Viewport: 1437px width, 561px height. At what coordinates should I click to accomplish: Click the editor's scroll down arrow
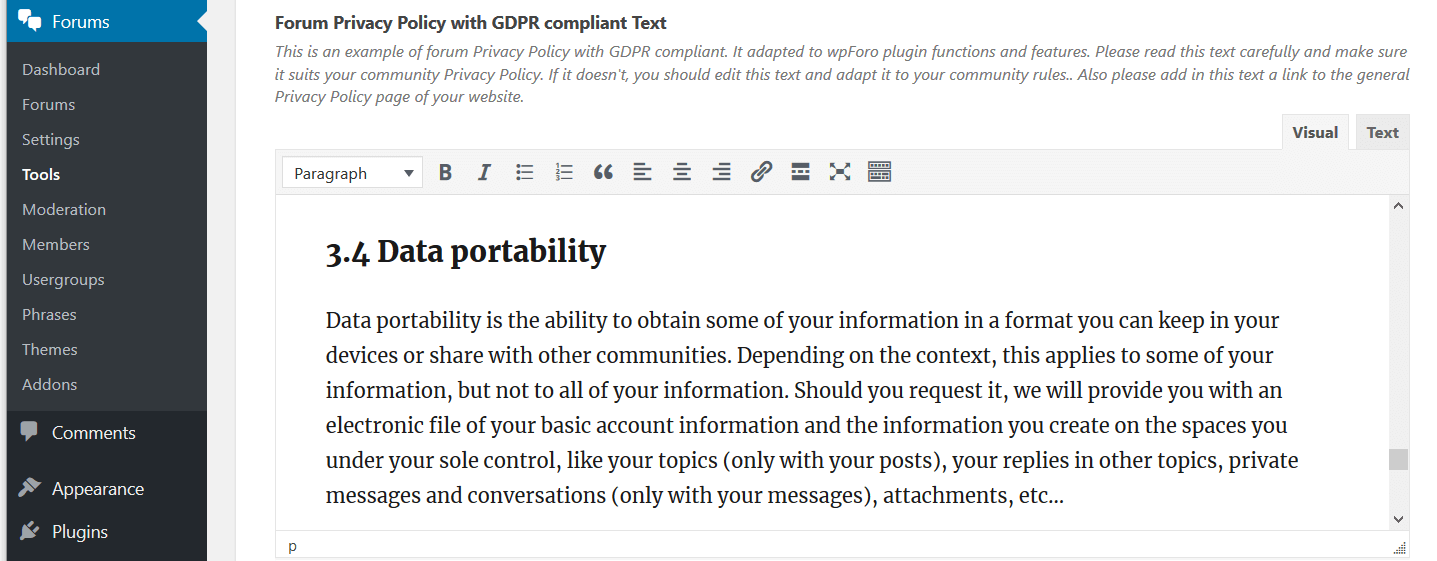[1398, 519]
